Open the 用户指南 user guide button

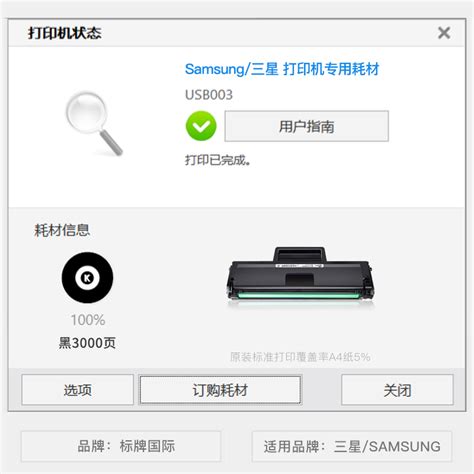(x=306, y=126)
